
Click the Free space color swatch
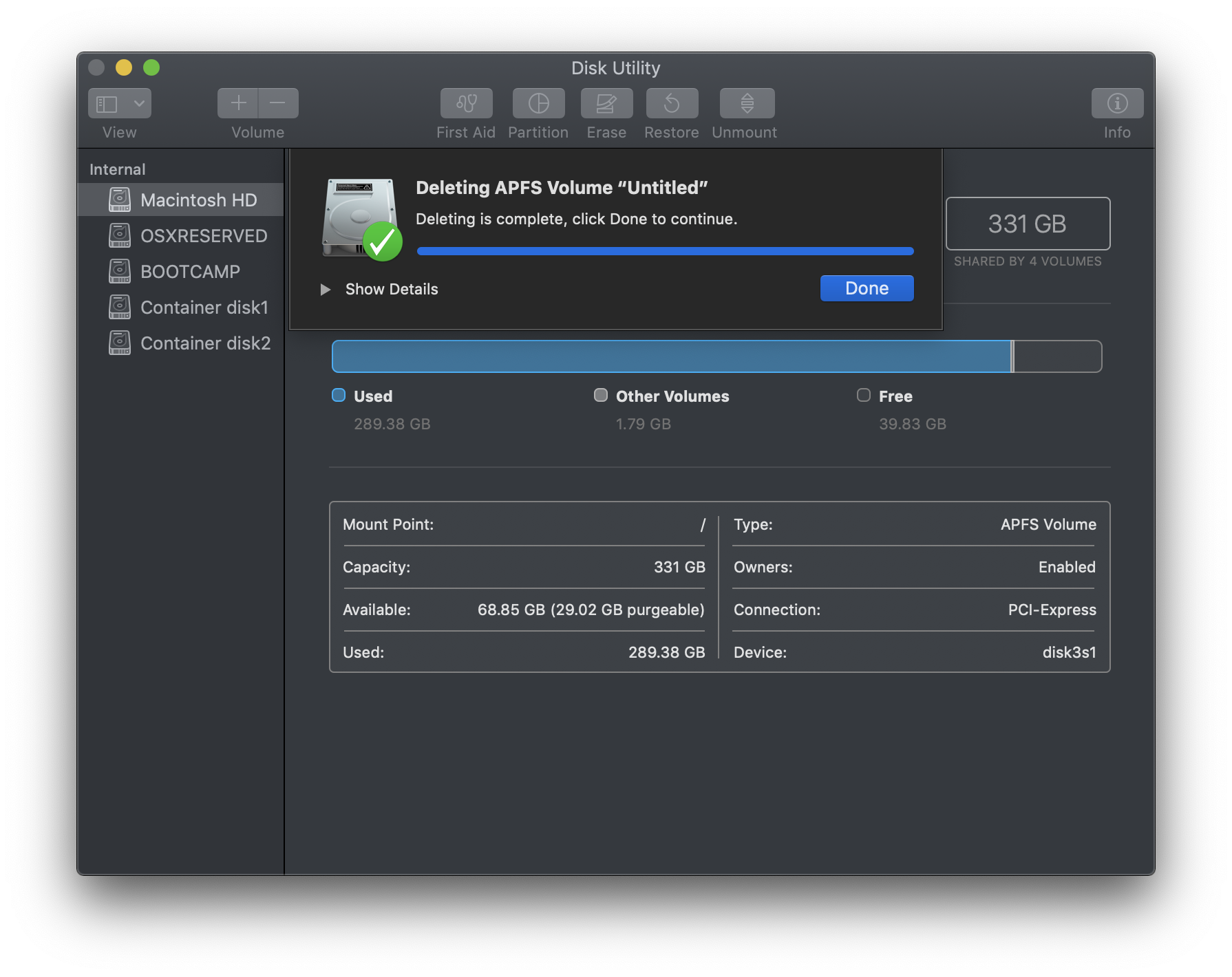click(864, 395)
